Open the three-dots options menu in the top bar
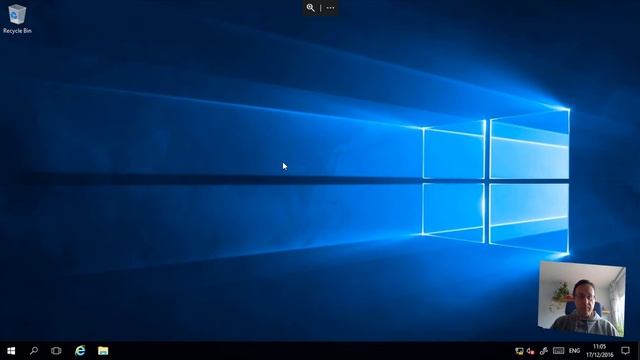 tap(330, 8)
